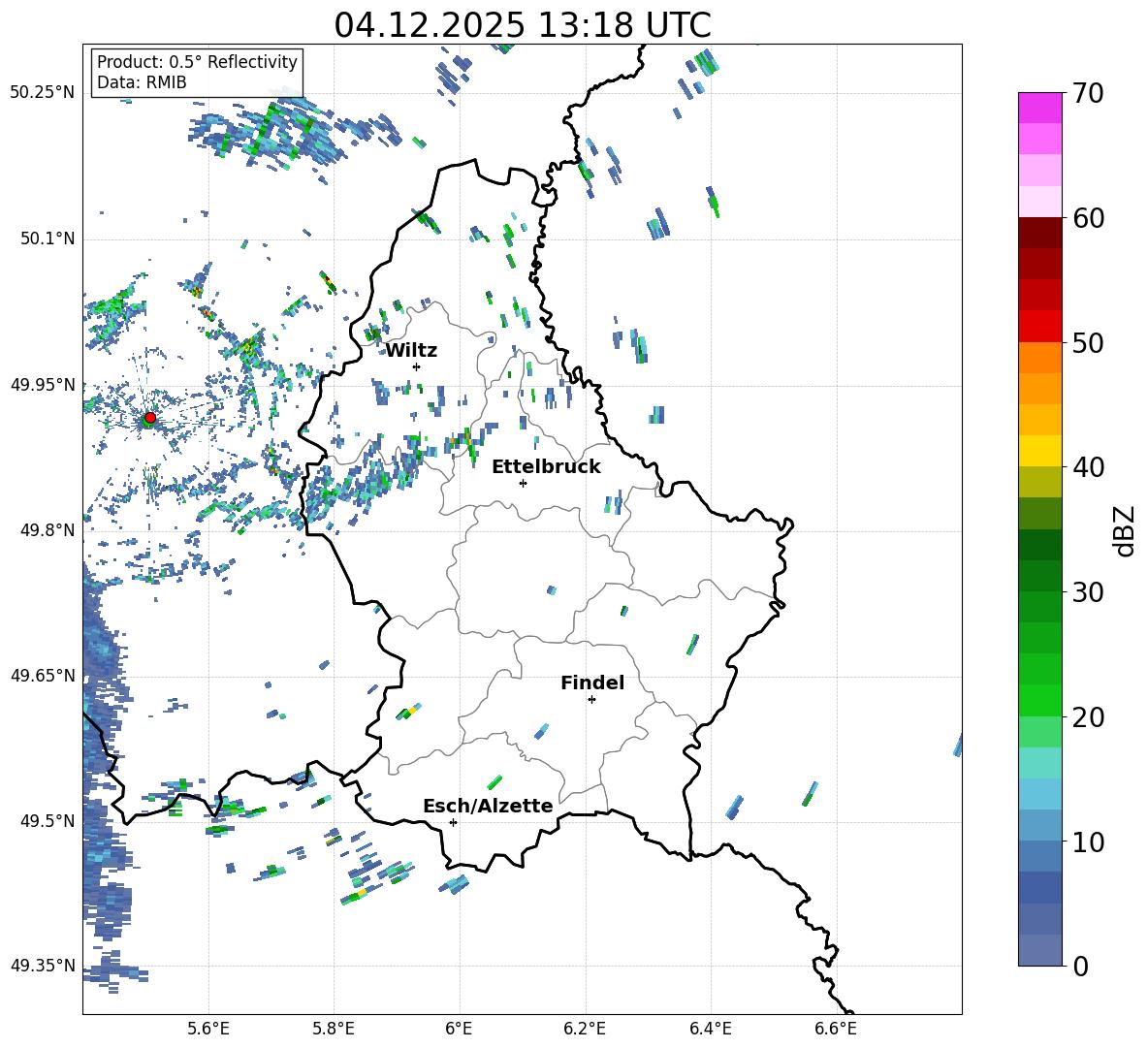Click the Findel station cross marker
Viewport: 1148px width, 1048px height.
pos(591,700)
